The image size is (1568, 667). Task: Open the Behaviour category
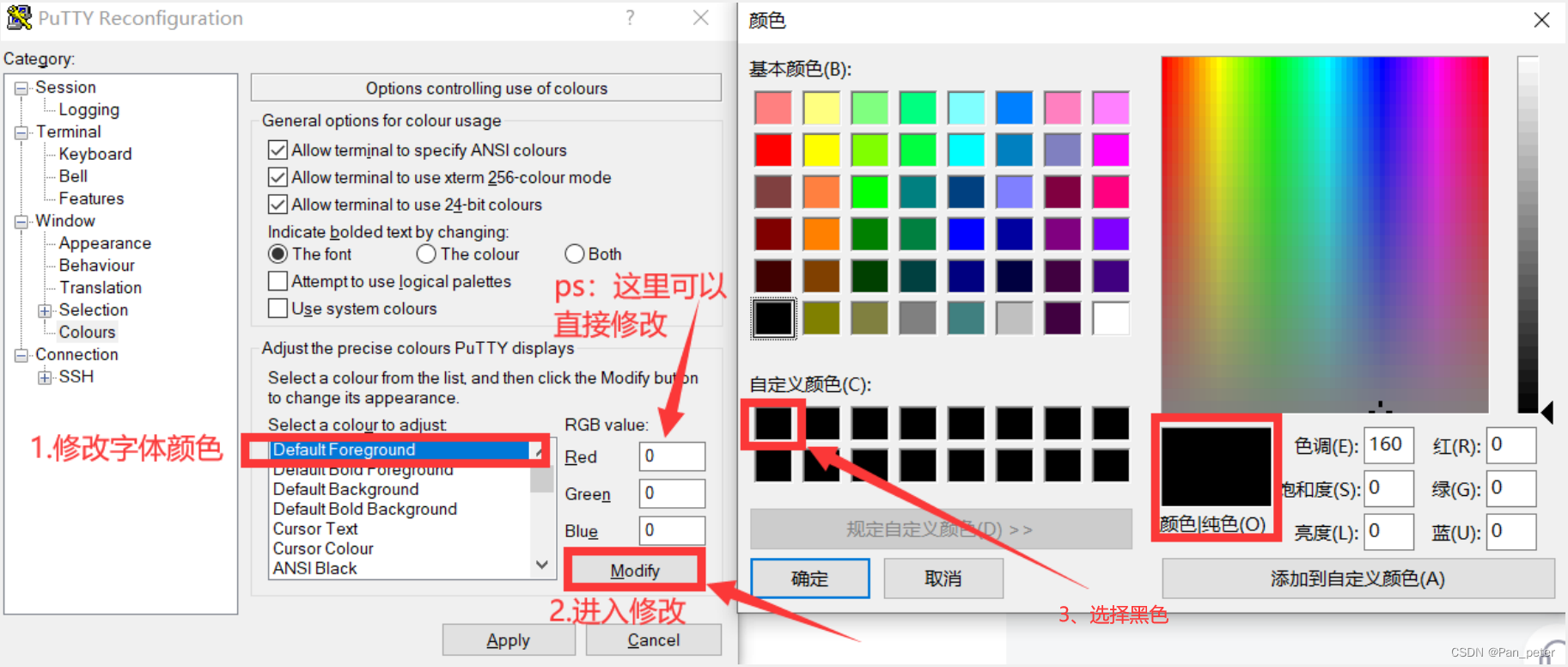click(97, 266)
